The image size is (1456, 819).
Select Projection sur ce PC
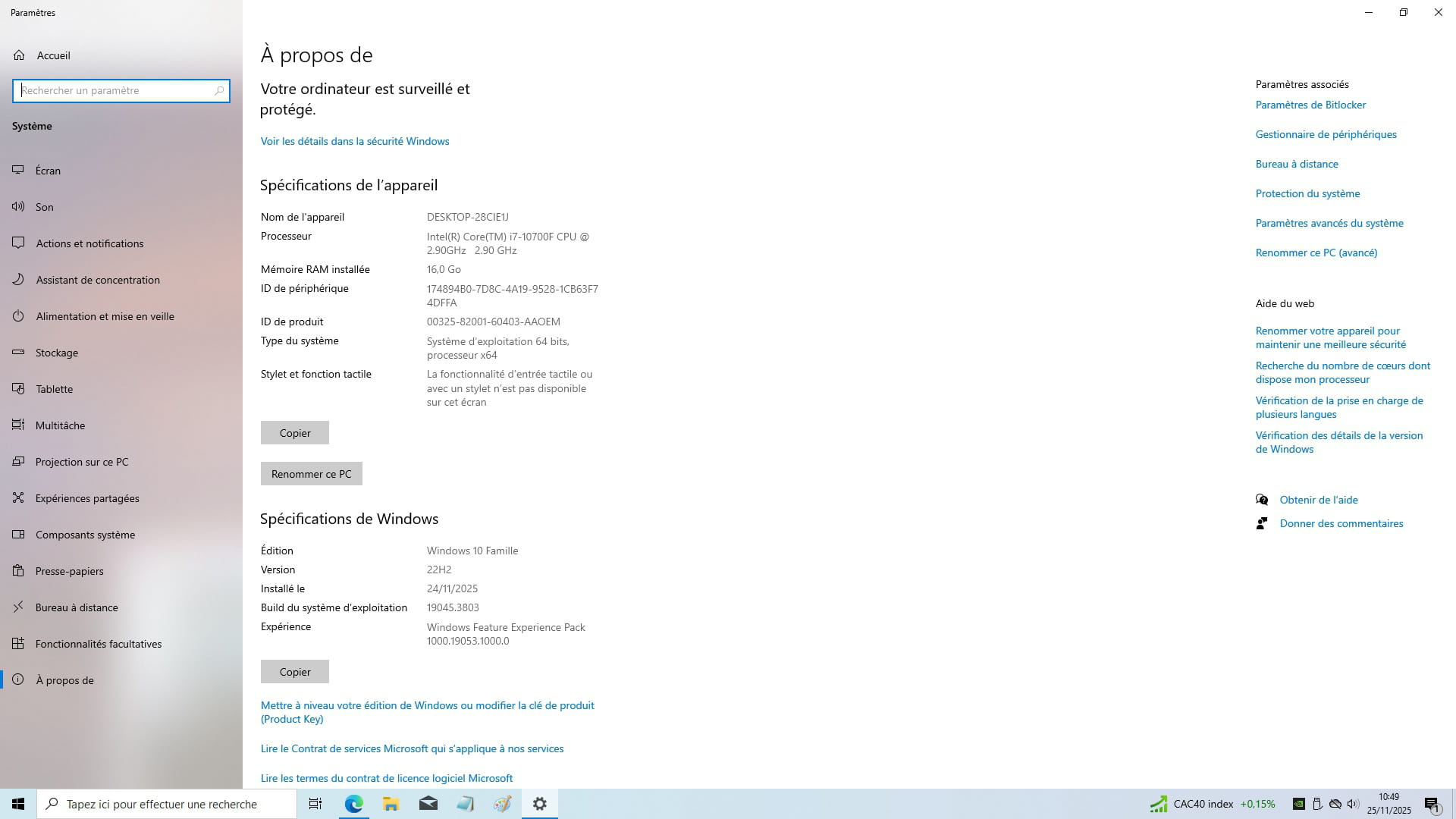[81, 462]
